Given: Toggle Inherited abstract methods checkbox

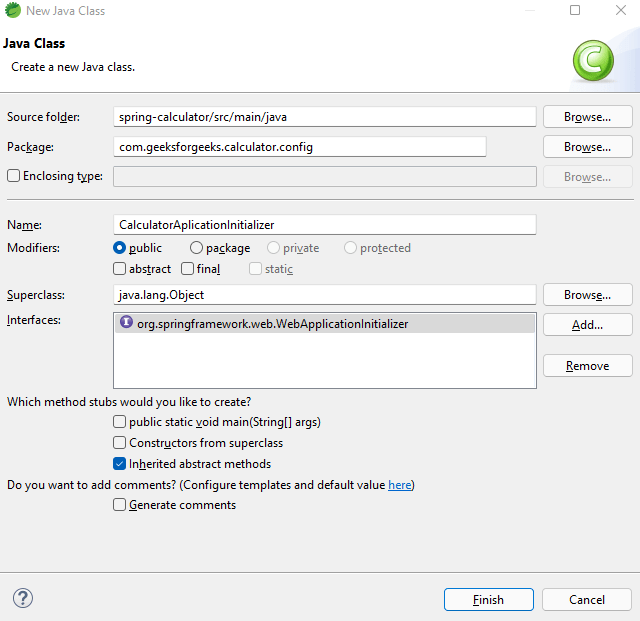Looking at the screenshot, I should tap(120, 464).
